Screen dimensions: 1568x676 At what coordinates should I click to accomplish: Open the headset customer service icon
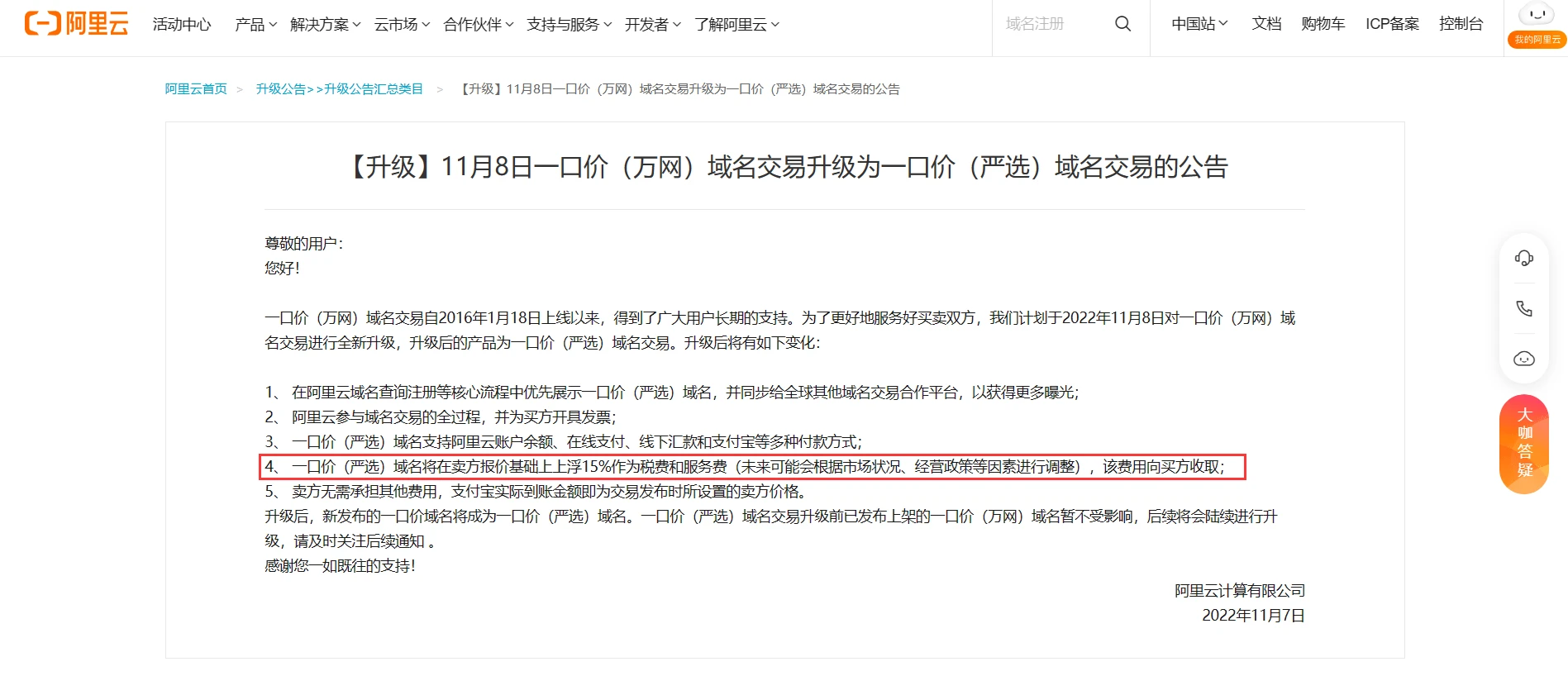click(1523, 259)
